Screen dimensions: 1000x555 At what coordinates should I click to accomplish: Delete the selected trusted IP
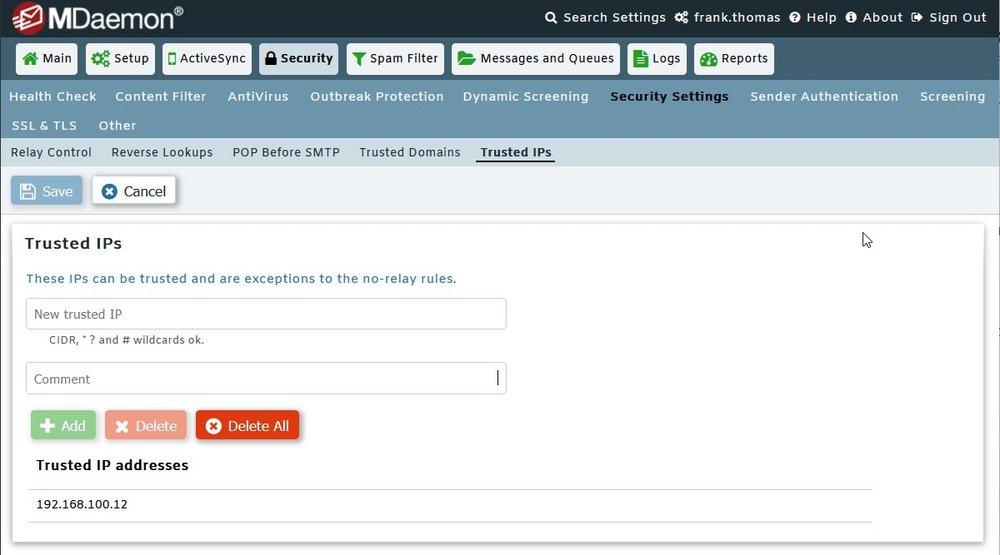(146, 426)
